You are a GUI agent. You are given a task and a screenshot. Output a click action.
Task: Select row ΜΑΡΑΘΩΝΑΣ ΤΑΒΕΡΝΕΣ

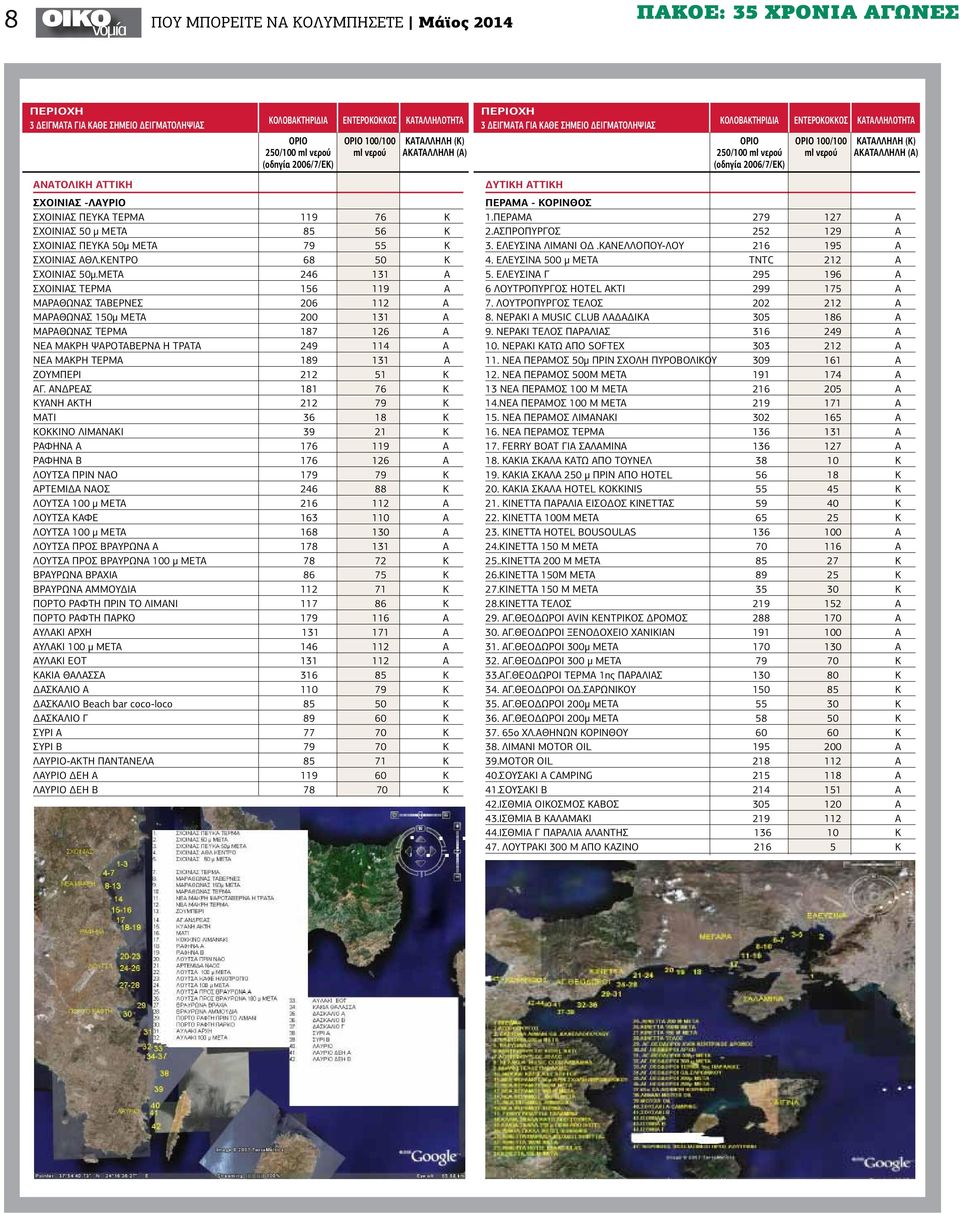tap(249, 302)
